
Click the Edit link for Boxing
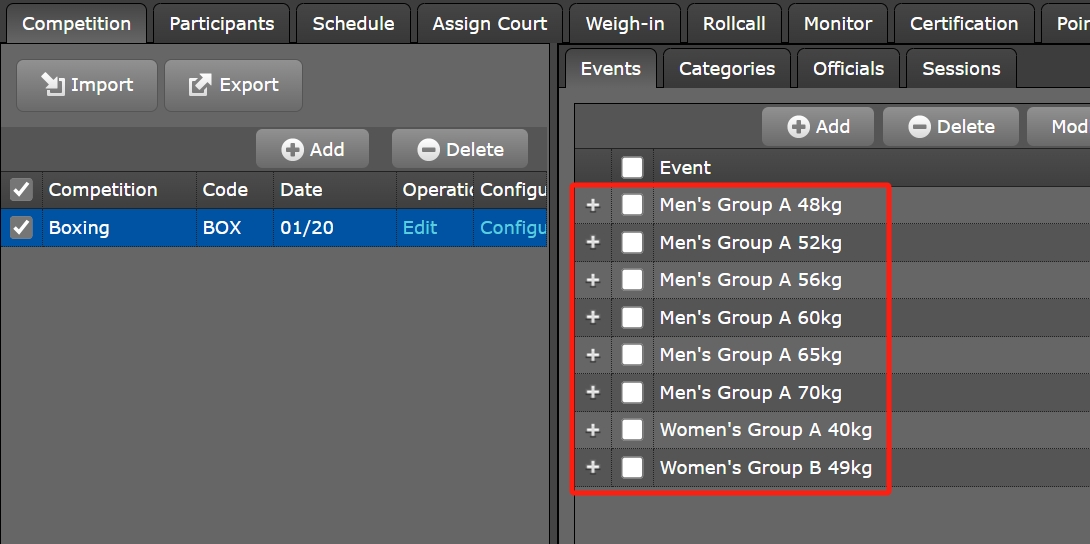coord(420,228)
